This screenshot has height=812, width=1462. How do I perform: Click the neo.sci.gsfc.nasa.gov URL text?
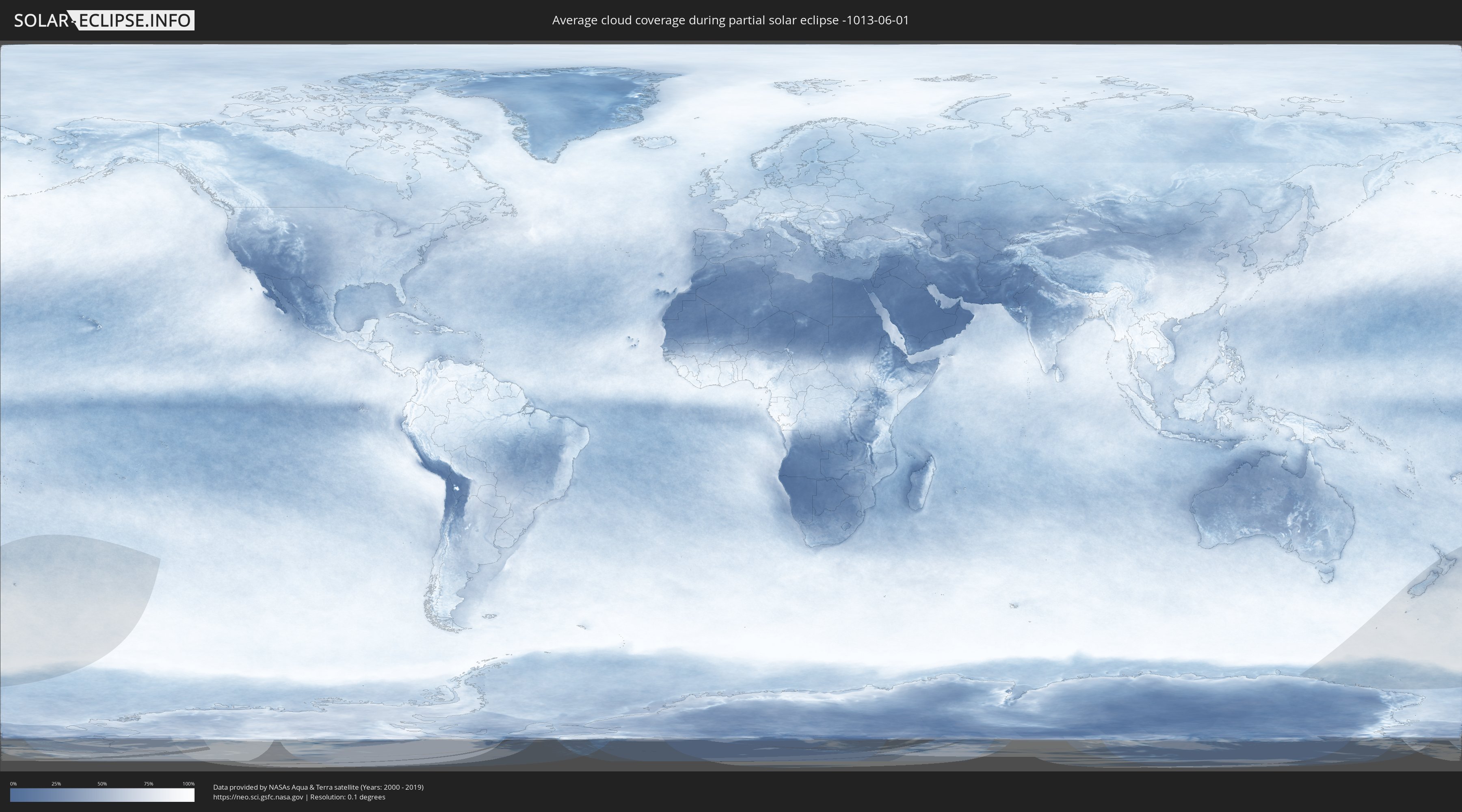tap(258, 797)
